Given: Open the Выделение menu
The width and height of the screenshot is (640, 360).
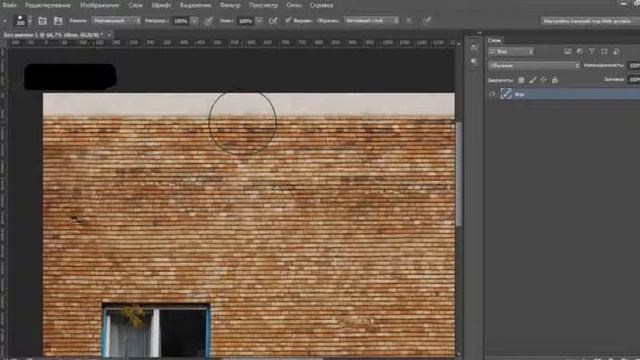Looking at the screenshot, I should point(196,5).
